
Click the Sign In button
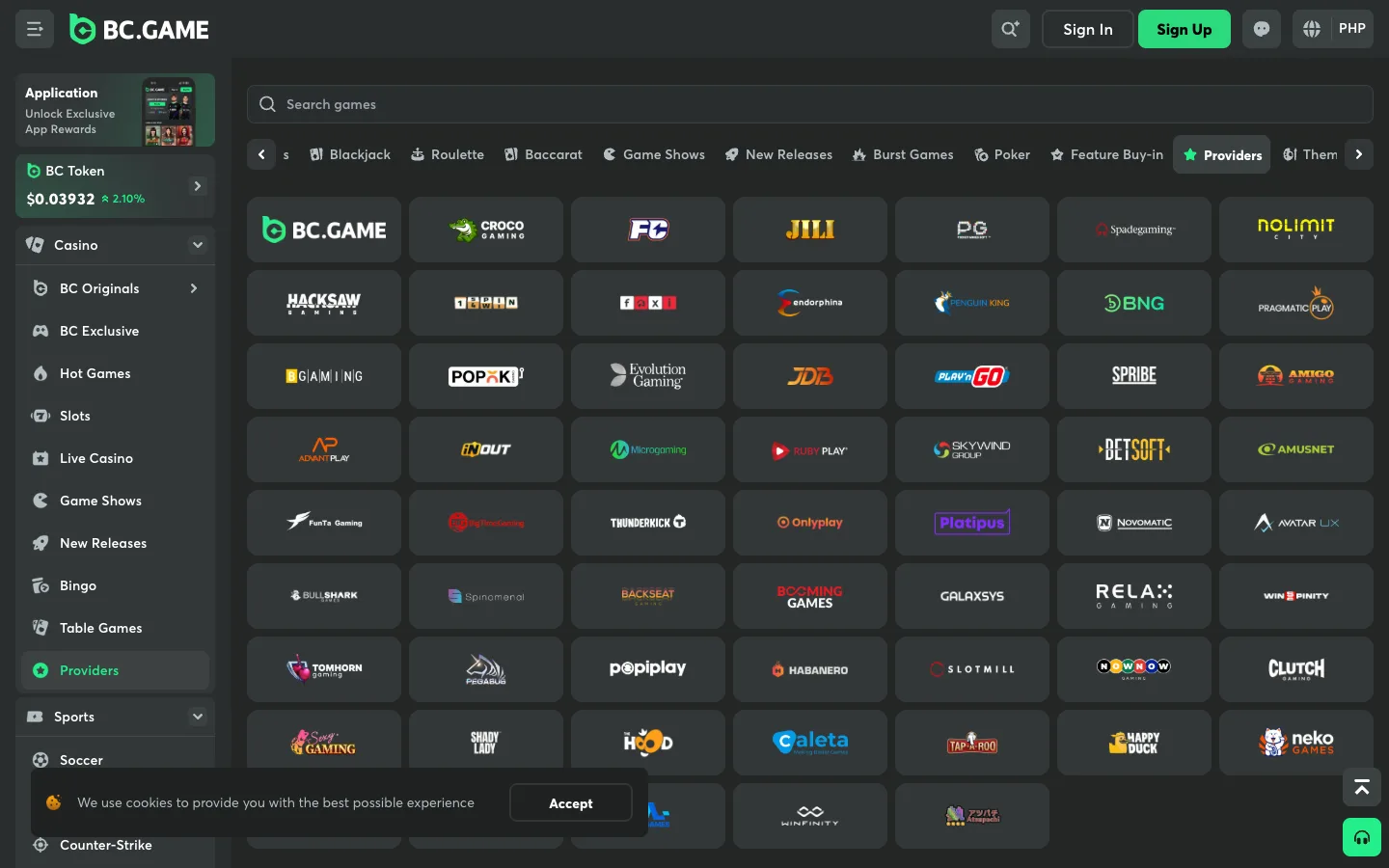1088,29
